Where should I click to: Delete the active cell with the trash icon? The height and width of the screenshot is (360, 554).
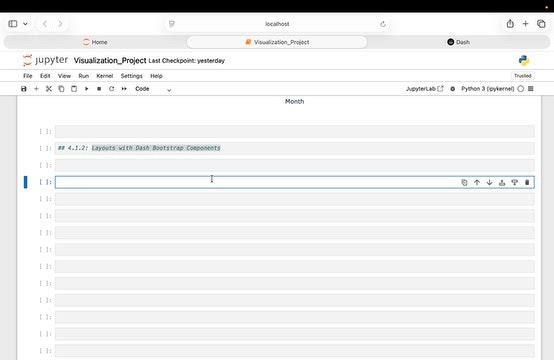pos(527,182)
